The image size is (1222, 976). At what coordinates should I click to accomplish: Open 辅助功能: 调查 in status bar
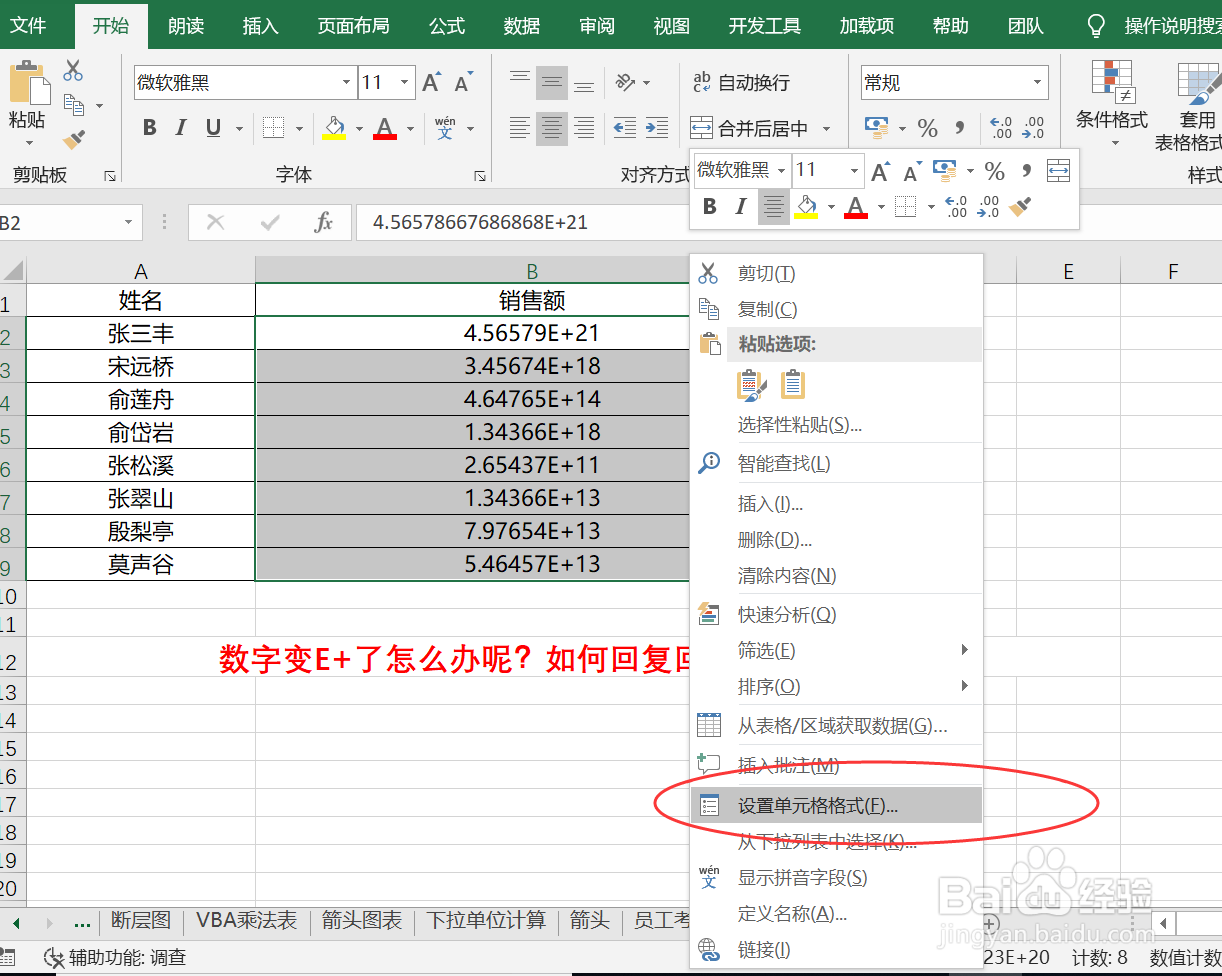[116, 958]
